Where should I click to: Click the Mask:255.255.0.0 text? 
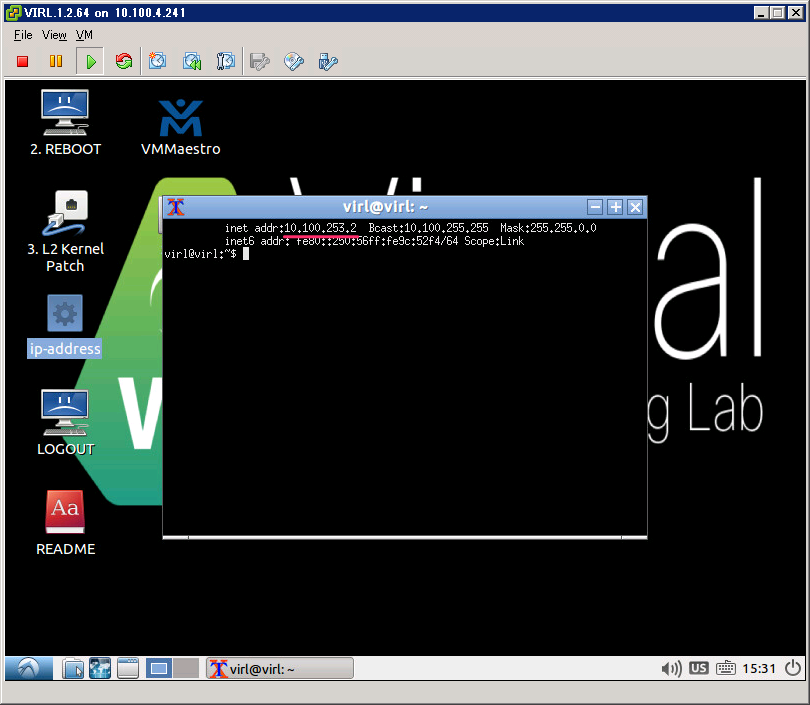[548, 228]
